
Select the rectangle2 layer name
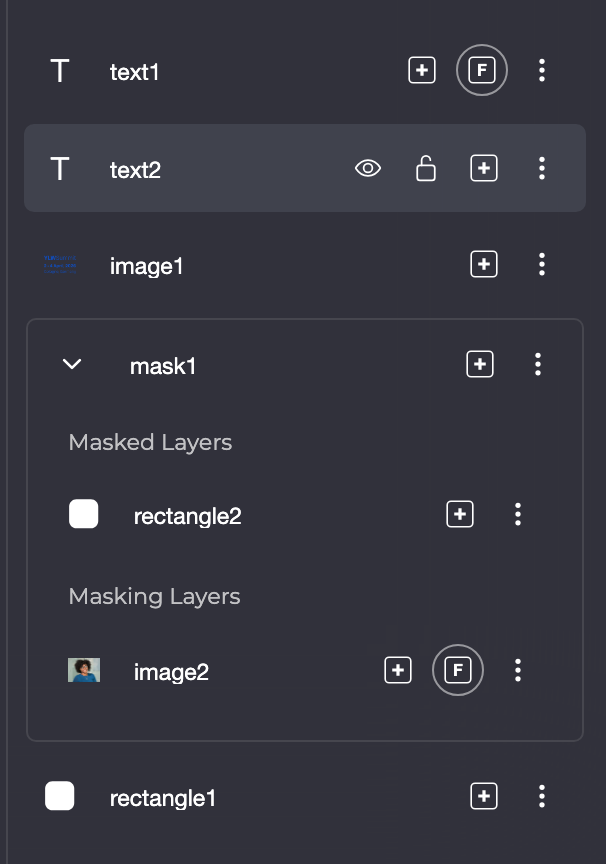188,517
